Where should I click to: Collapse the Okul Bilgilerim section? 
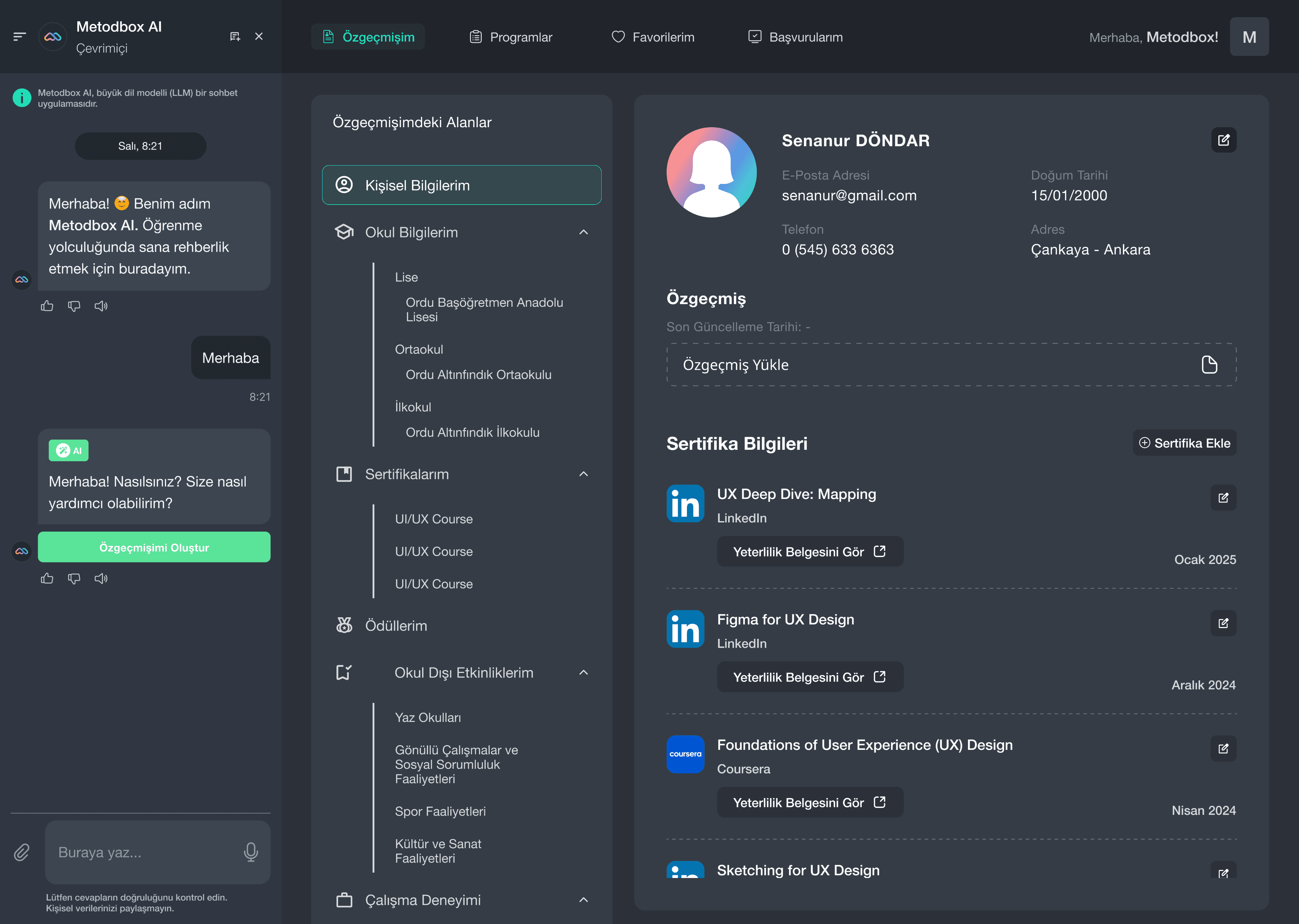click(584, 232)
